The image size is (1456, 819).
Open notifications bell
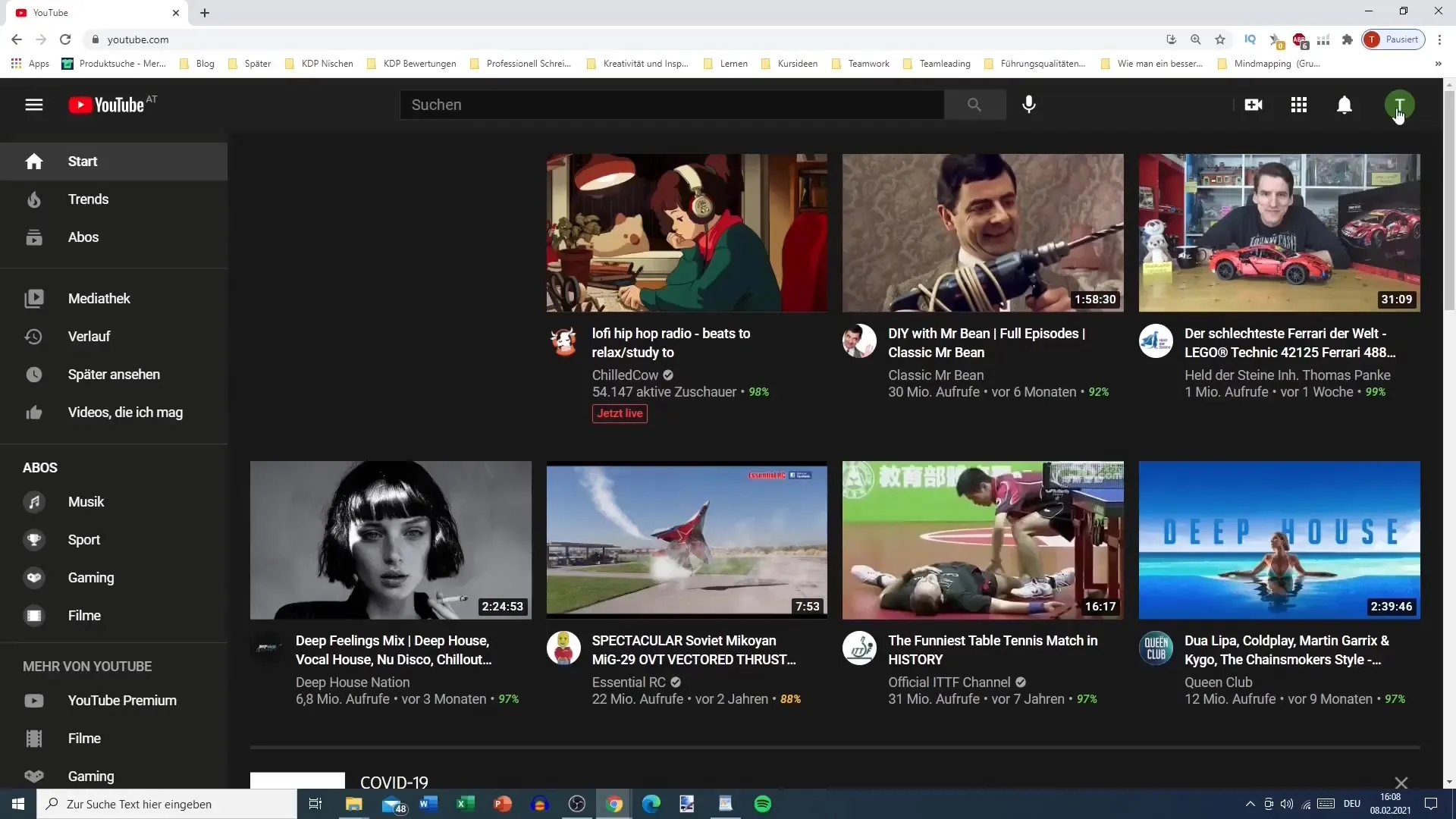(x=1345, y=105)
